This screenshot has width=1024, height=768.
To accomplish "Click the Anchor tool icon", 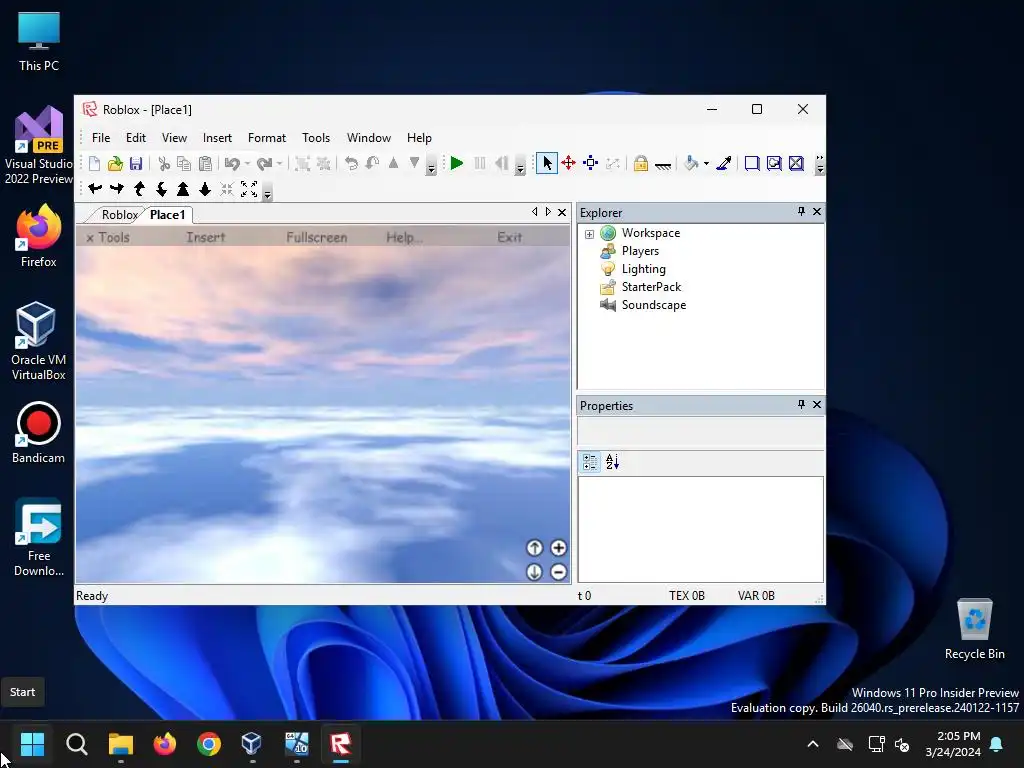I will (x=663, y=165).
